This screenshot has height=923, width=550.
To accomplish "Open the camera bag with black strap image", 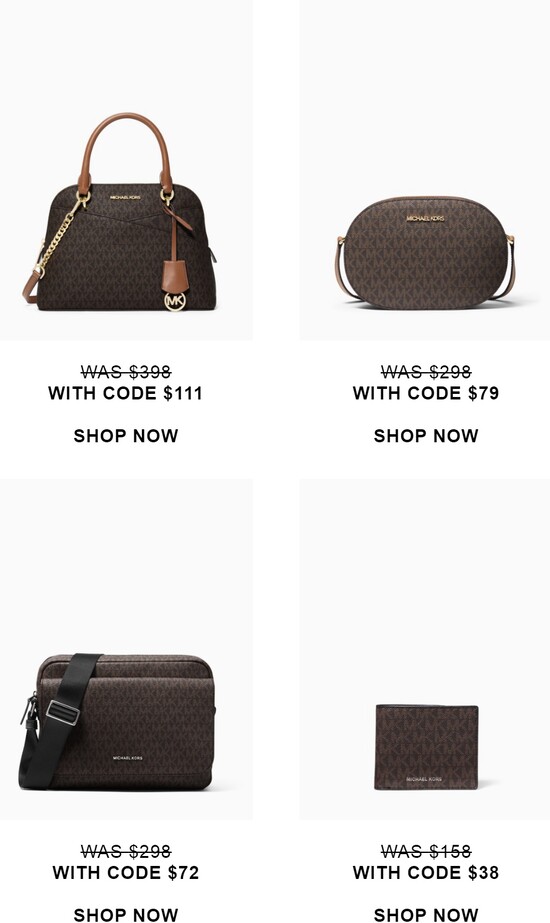I will (126, 649).
